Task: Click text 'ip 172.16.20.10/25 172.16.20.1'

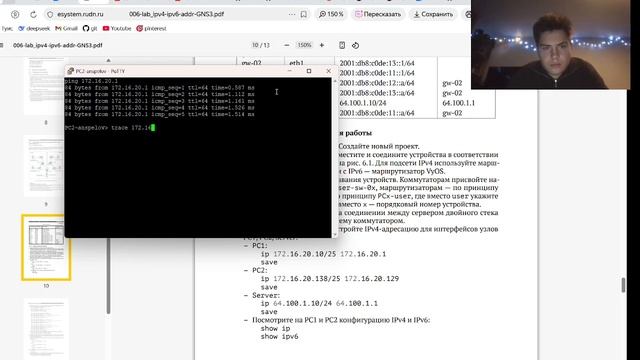Action: (x=323, y=254)
